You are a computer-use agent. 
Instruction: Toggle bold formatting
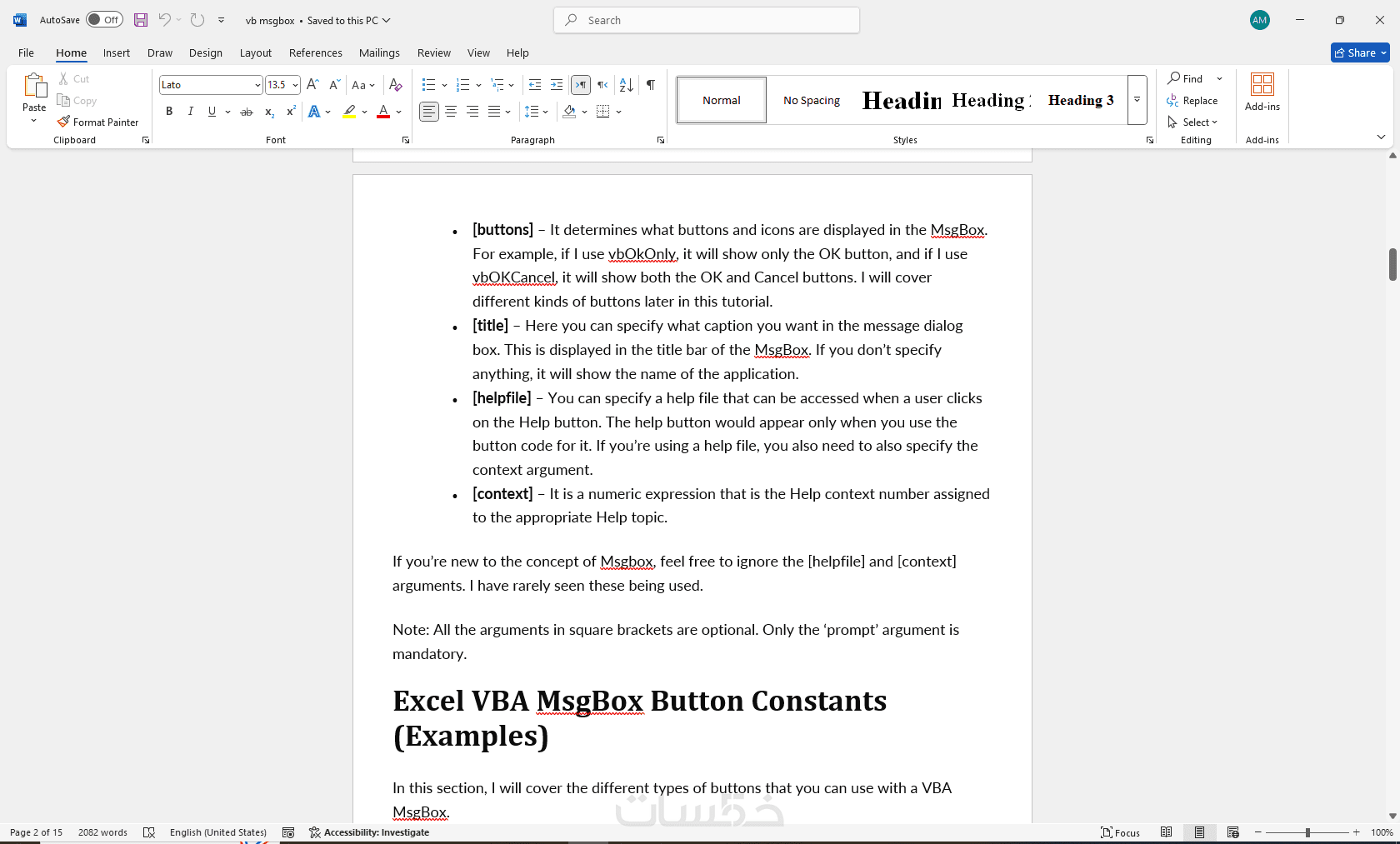tap(169, 112)
